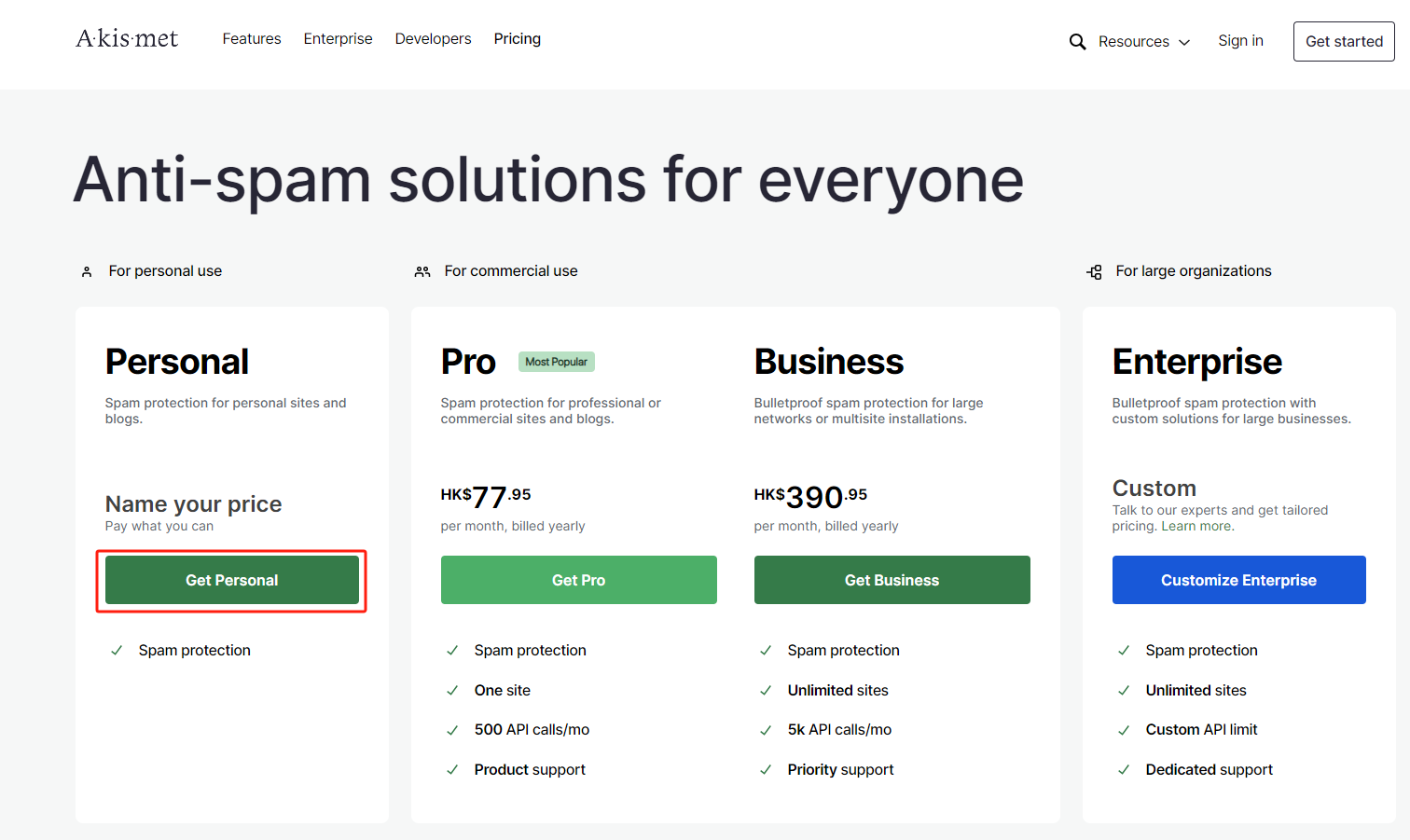Click checkmark beside 500 API calls/mo
Image resolution: width=1410 pixels, height=840 pixels.
pos(452,730)
